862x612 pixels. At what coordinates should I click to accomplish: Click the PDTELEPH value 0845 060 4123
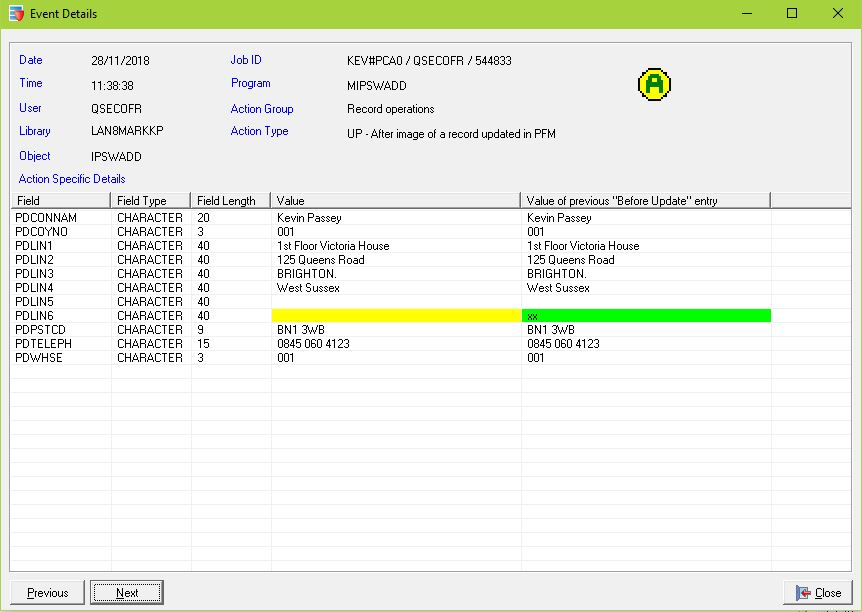coord(313,344)
